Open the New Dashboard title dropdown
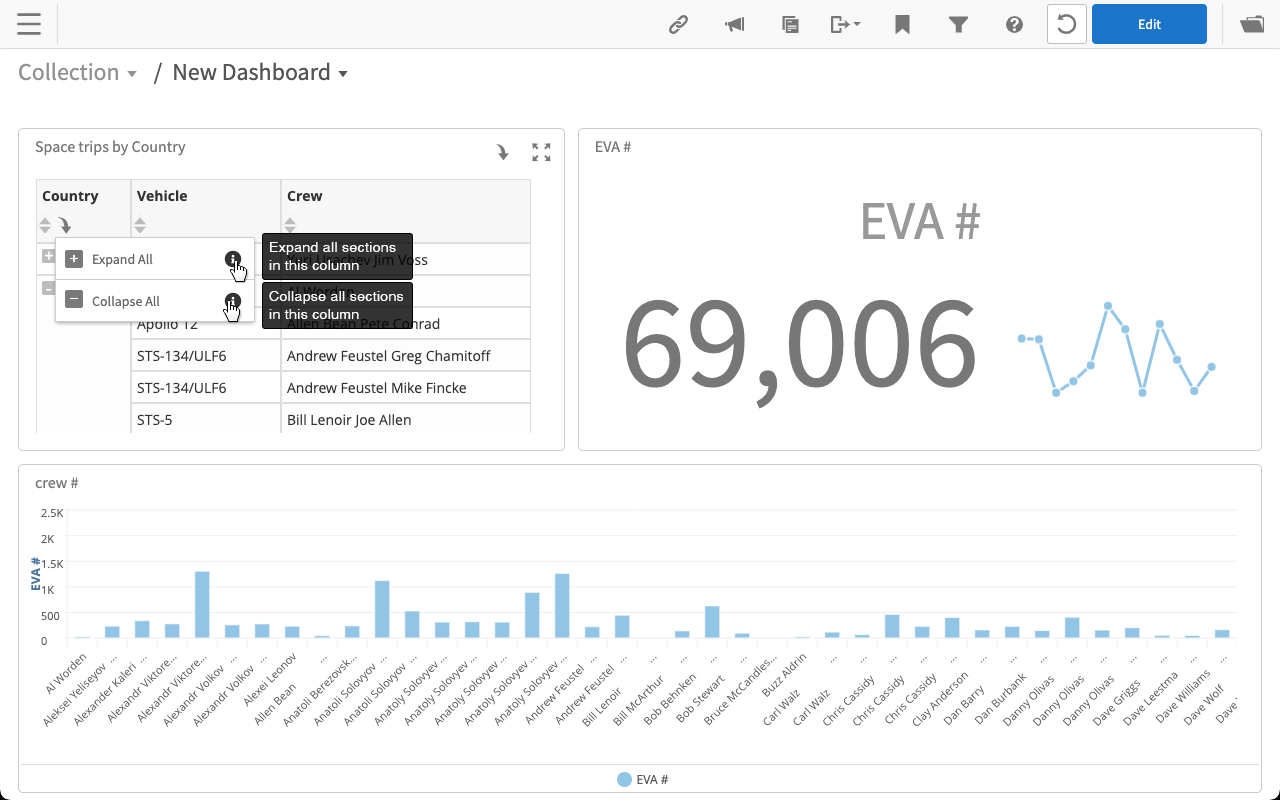This screenshot has width=1280, height=800. tap(260, 73)
